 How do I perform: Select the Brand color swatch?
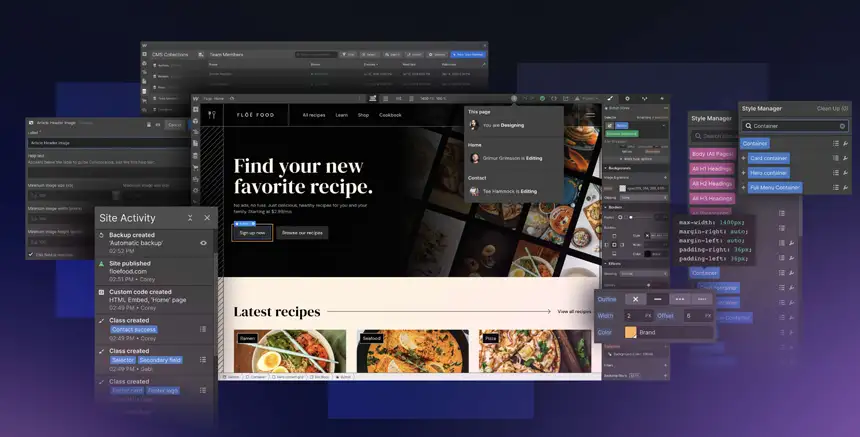[x=631, y=332]
